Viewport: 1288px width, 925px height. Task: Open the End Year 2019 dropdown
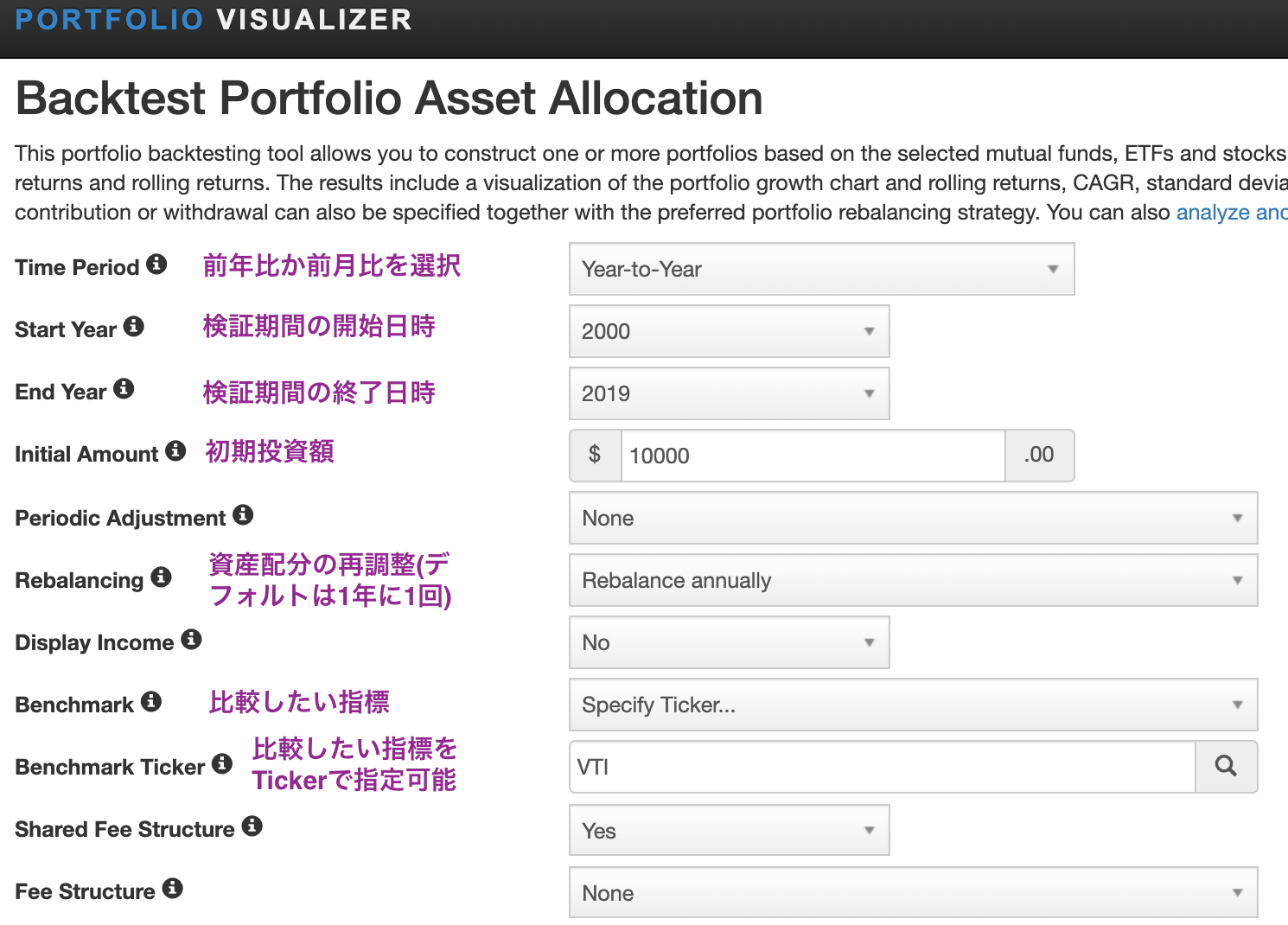pyautogui.click(x=729, y=393)
